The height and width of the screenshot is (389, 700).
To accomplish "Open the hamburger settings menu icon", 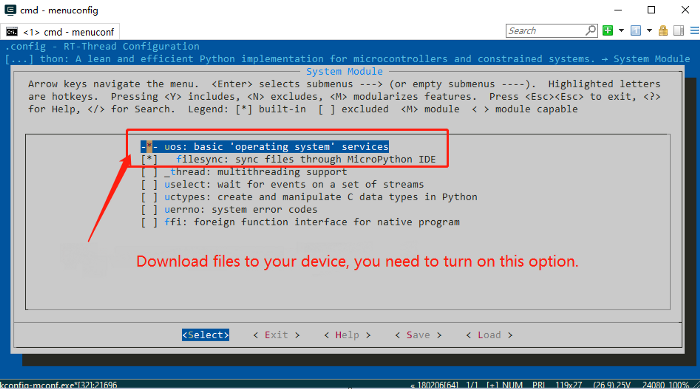I will [x=695, y=30].
